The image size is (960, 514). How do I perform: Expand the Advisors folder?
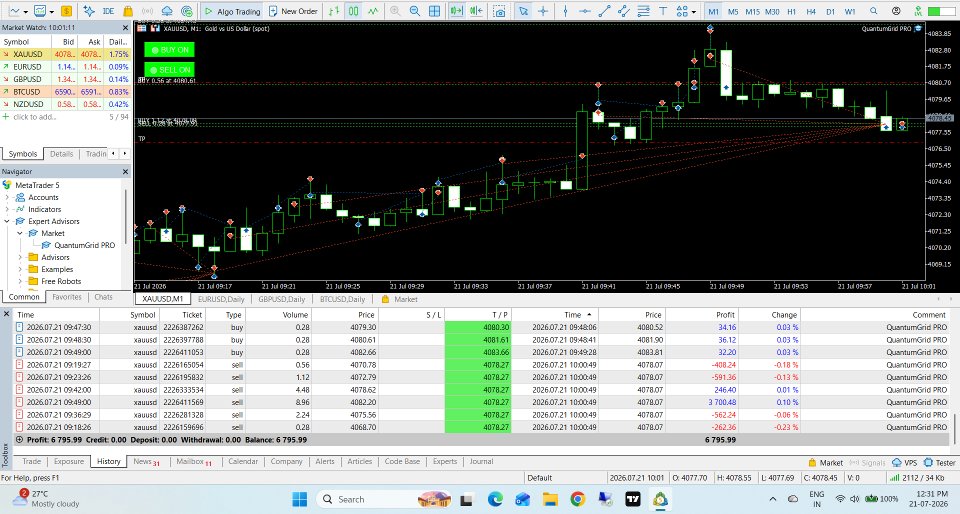point(20,257)
